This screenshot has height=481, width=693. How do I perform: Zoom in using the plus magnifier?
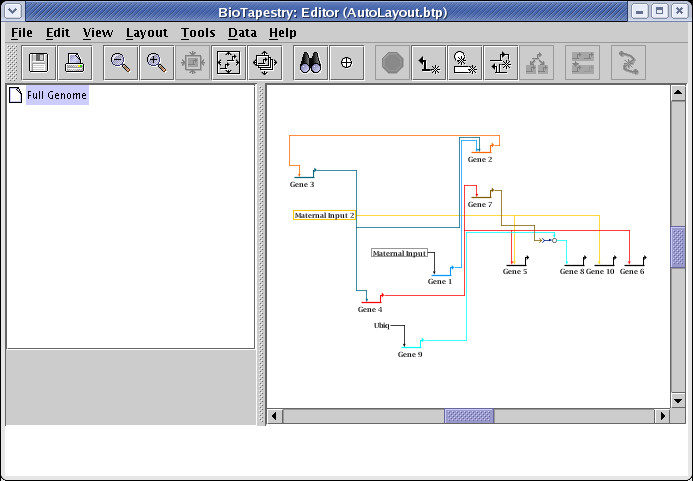pos(156,63)
